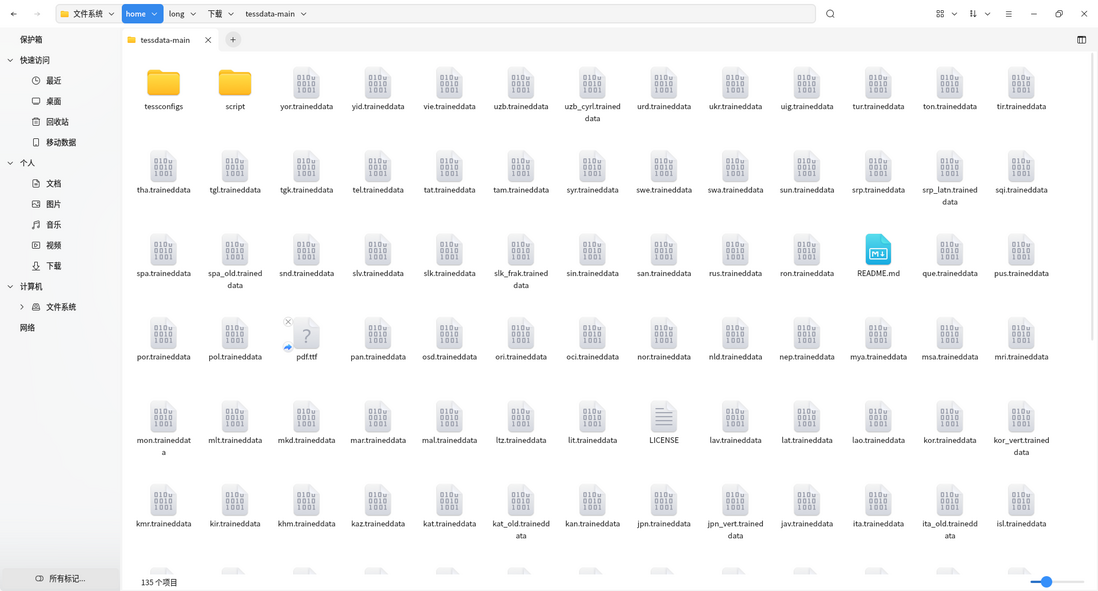1098x591 pixels.
Task: Expand the 文件系统 tree item
Action: click(22, 307)
